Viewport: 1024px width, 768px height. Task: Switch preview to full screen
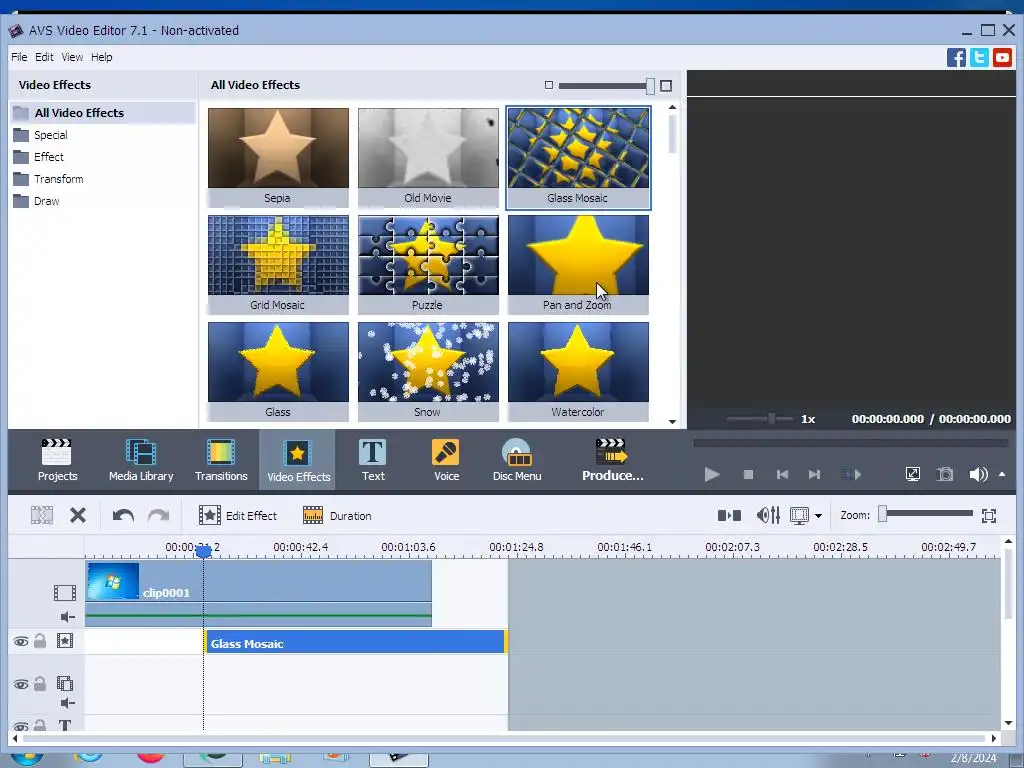pyautogui.click(x=912, y=474)
